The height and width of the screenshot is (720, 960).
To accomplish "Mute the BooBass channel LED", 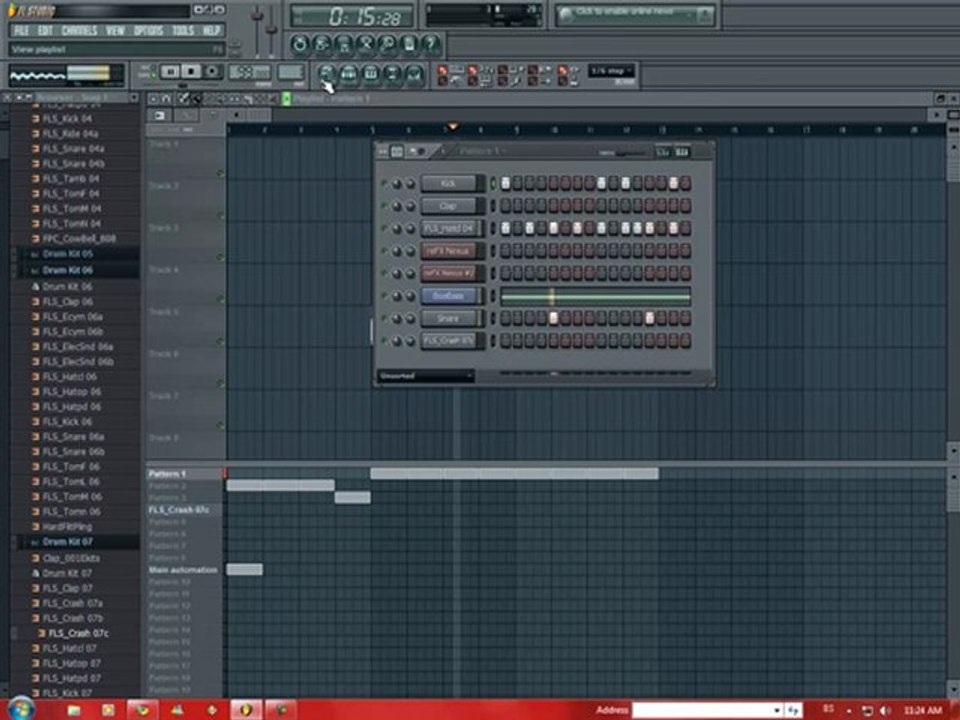I will point(384,296).
